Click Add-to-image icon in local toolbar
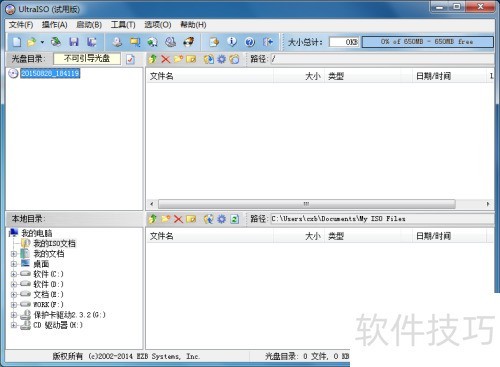This screenshot has height=367, width=500. tap(209, 219)
